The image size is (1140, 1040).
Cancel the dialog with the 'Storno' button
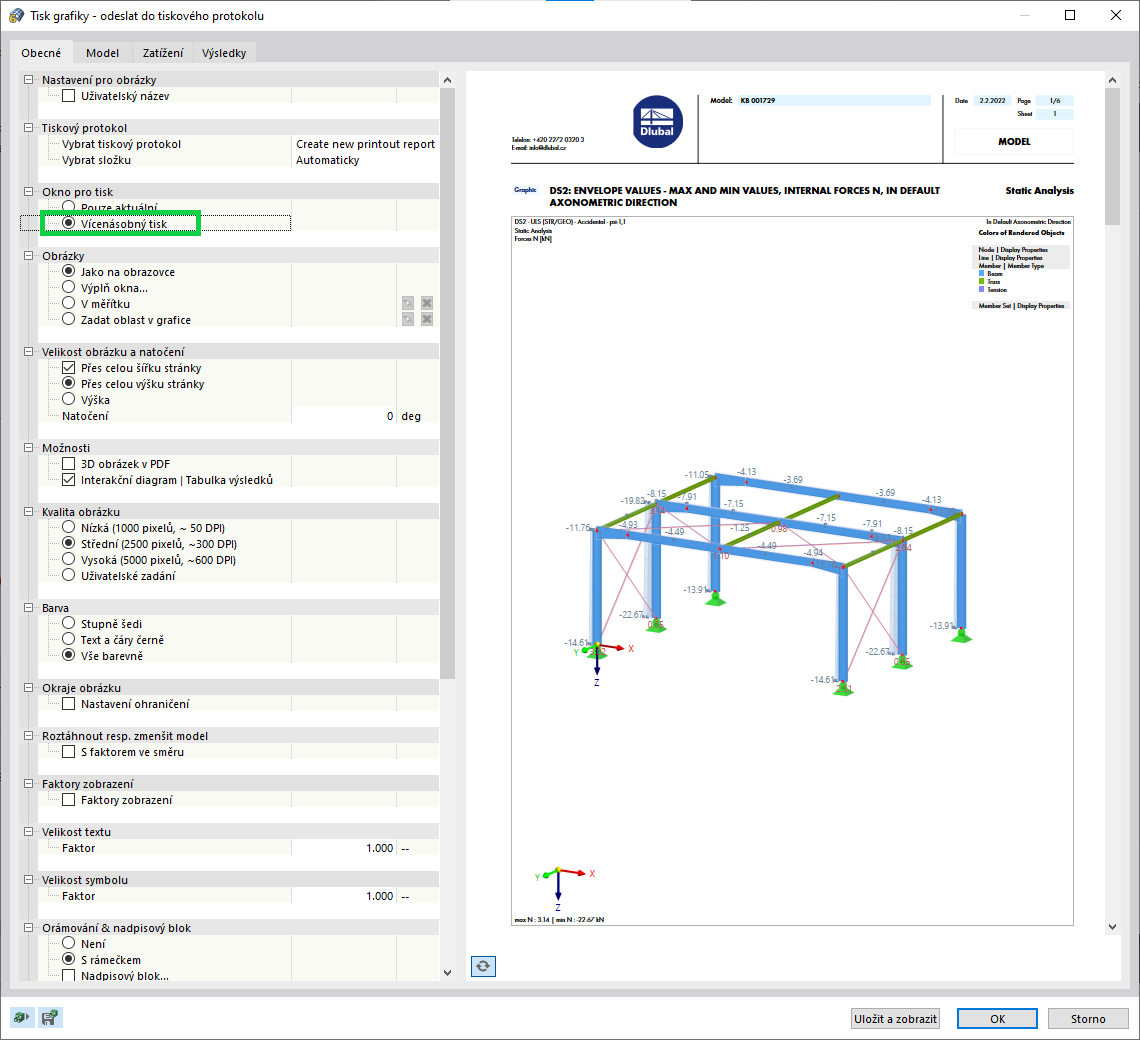click(x=1088, y=1019)
